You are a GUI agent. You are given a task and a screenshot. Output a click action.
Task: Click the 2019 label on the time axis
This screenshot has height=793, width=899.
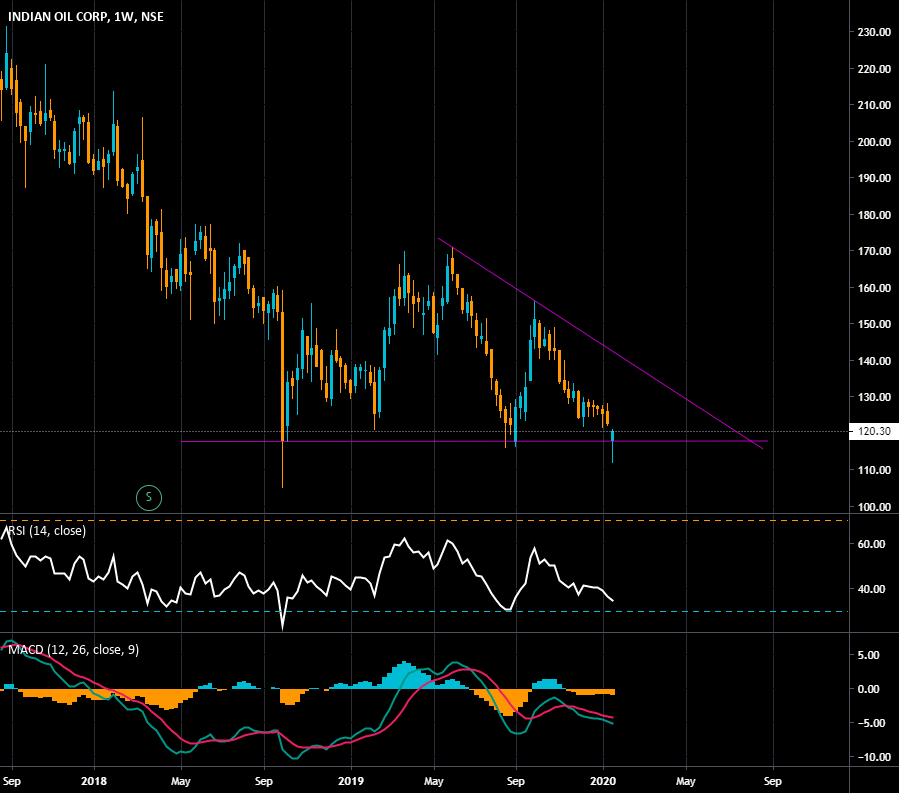pos(350,779)
